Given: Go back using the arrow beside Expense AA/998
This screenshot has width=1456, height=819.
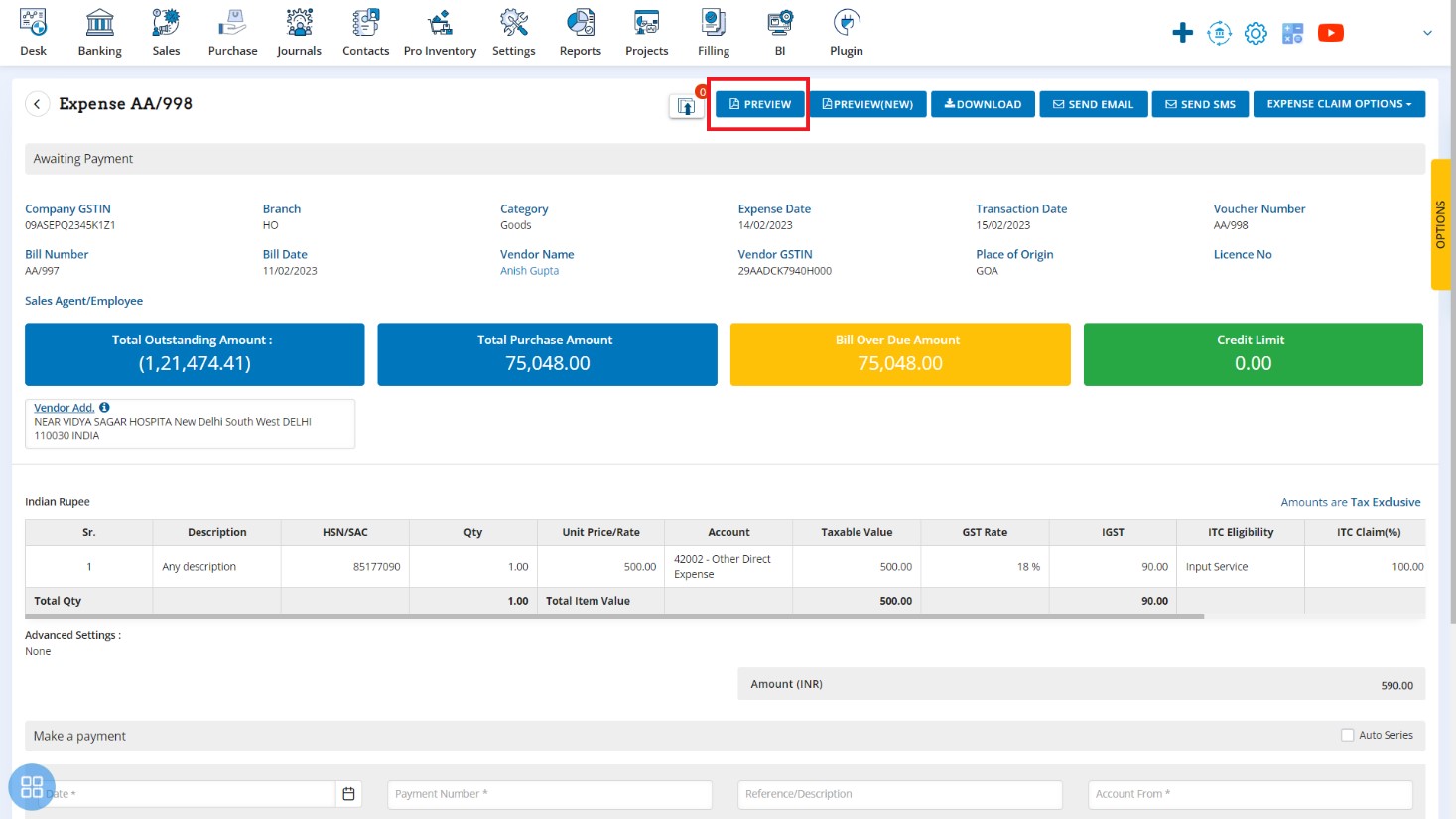Looking at the screenshot, I should pos(37,104).
